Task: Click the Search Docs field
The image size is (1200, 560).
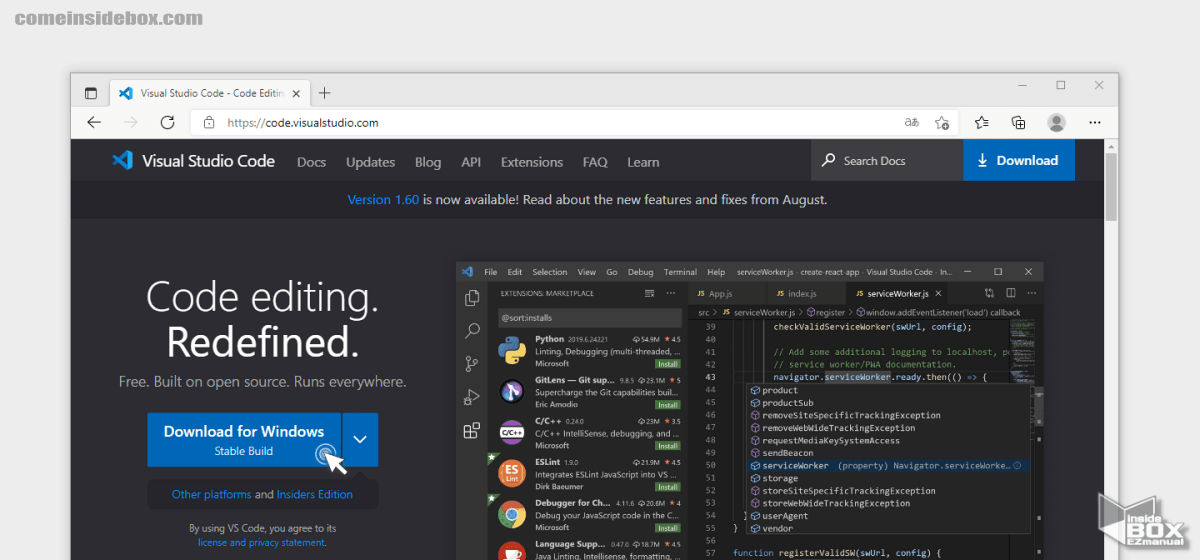Action: (x=887, y=160)
